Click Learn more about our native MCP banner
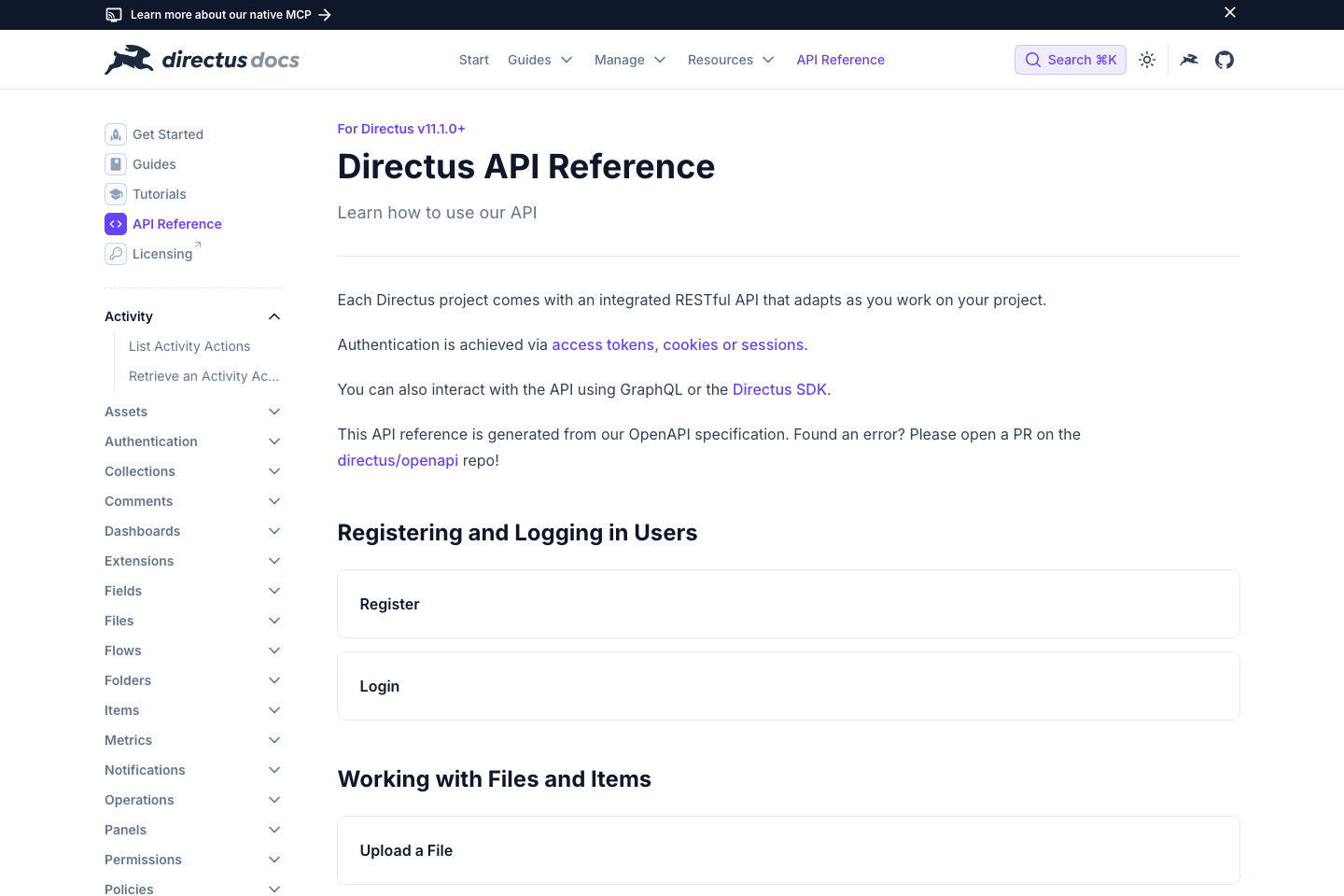The image size is (1344, 896). click(219, 14)
